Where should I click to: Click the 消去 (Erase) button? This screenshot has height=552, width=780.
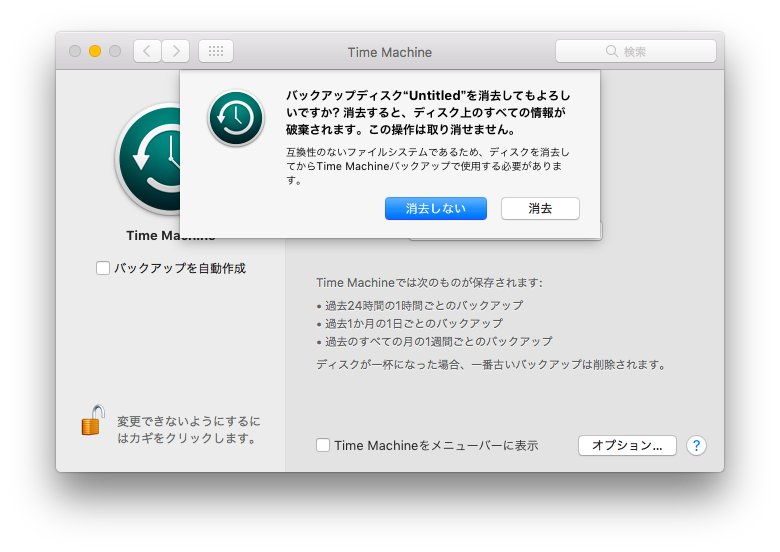[540, 208]
